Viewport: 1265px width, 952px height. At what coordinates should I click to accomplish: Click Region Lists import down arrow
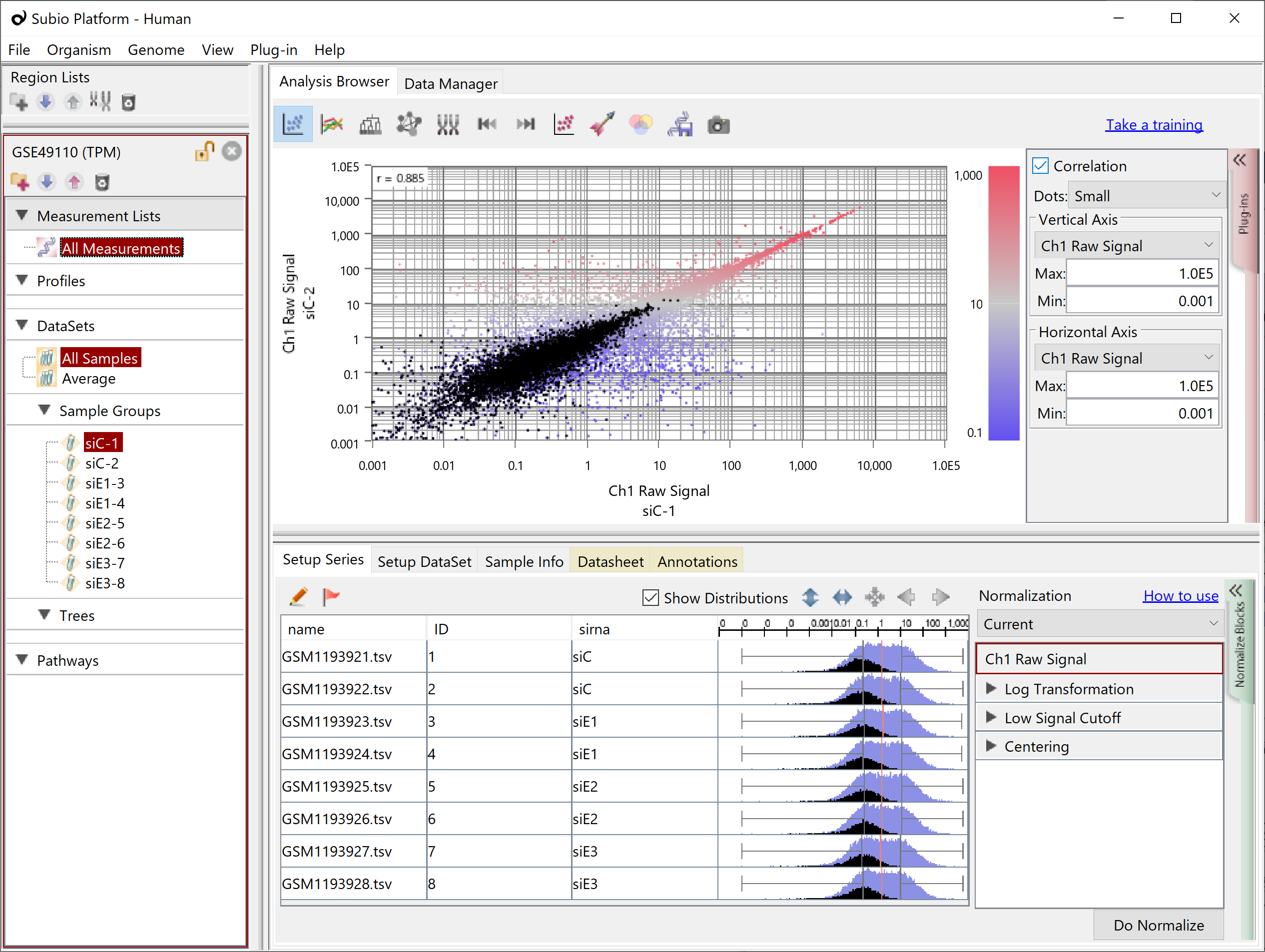[x=45, y=102]
